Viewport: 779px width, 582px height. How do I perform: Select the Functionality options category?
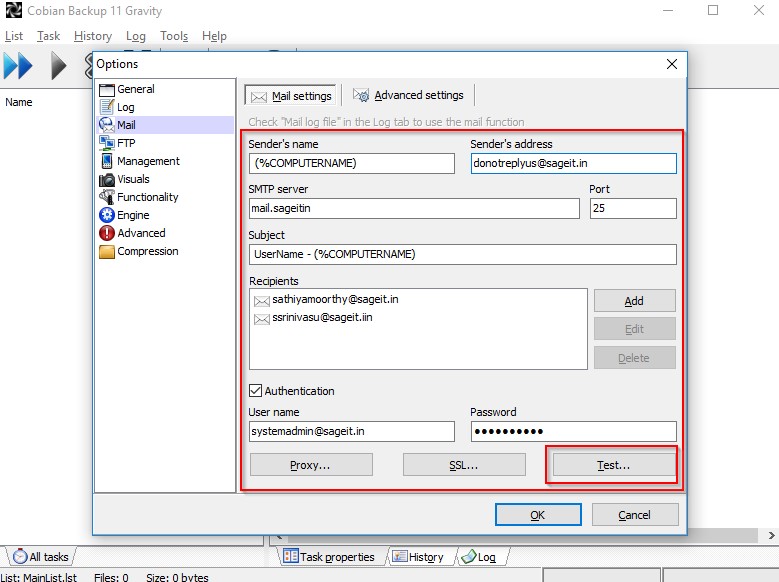[x=147, y=197]
